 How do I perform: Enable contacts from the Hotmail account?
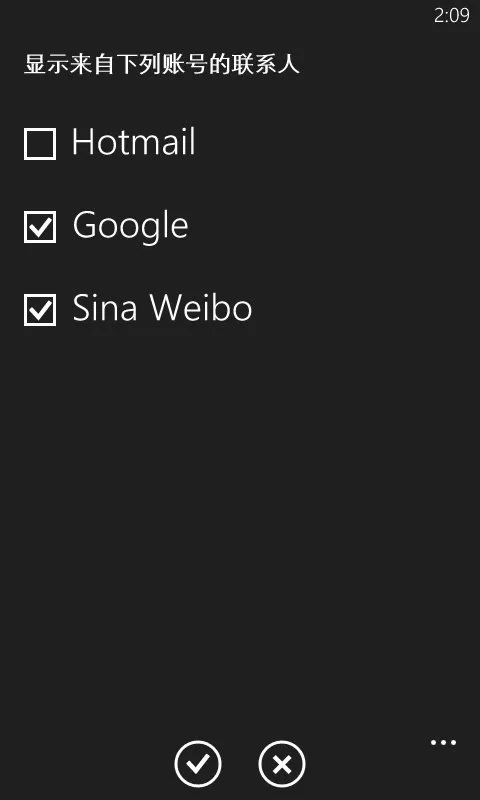[40, 144]
